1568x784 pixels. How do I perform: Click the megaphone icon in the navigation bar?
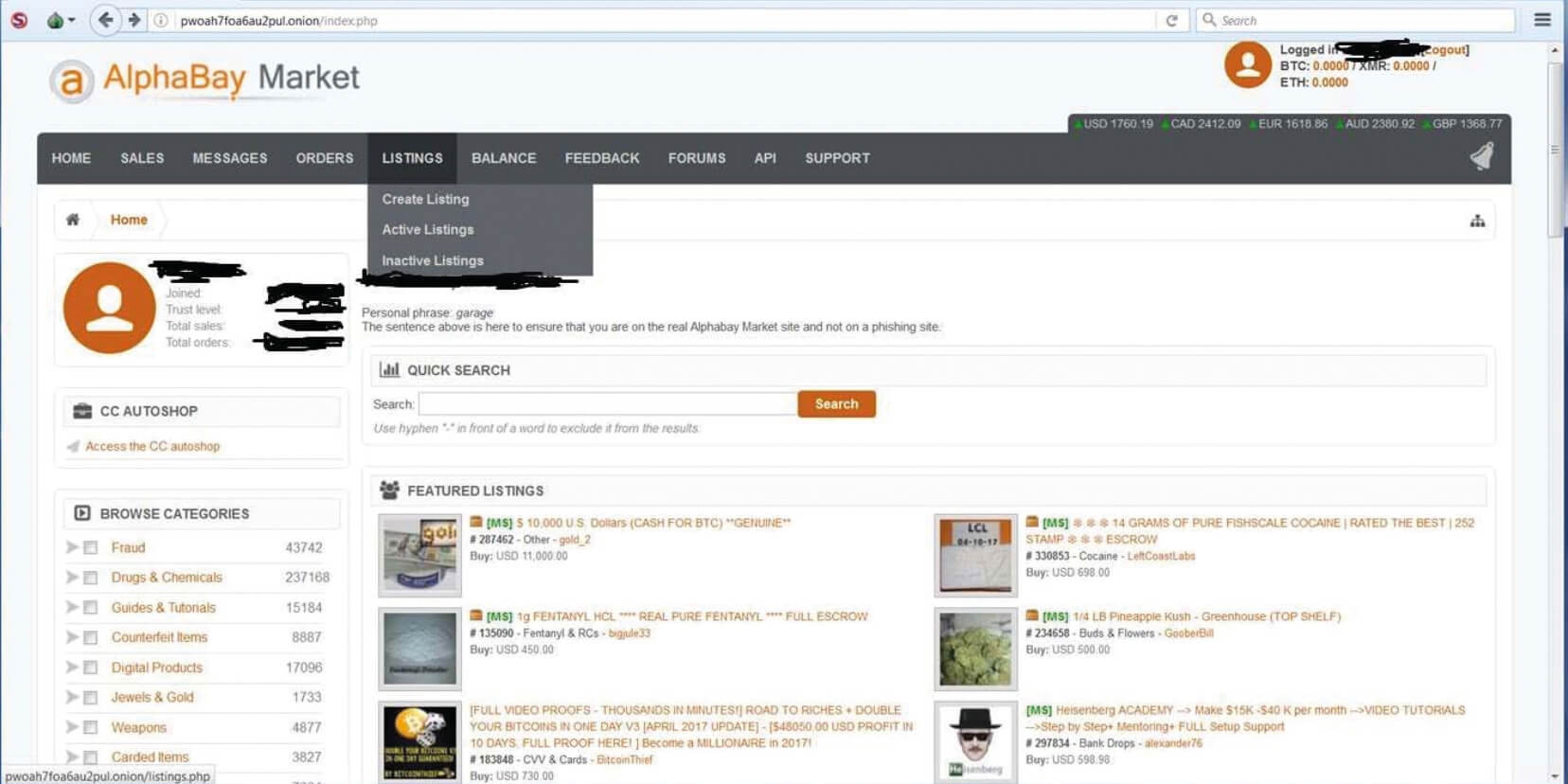pyautogui.click(x=1482, y=156)
